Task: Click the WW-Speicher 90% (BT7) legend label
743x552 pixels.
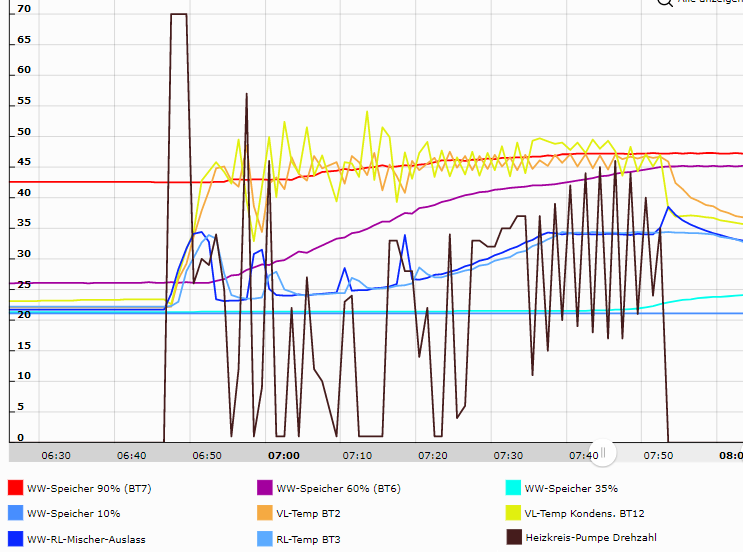Action: click(x=89, y=489)
